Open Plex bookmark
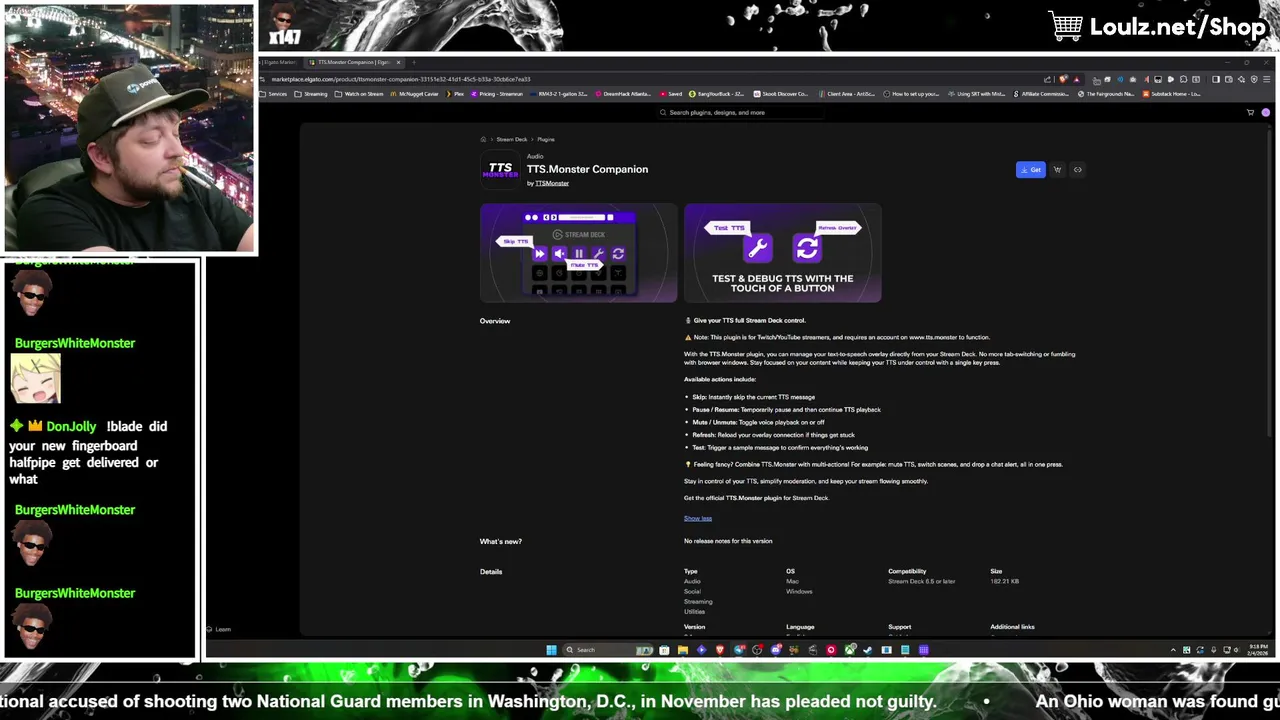This screenshot has height=720, width=1280. (456, 94)
